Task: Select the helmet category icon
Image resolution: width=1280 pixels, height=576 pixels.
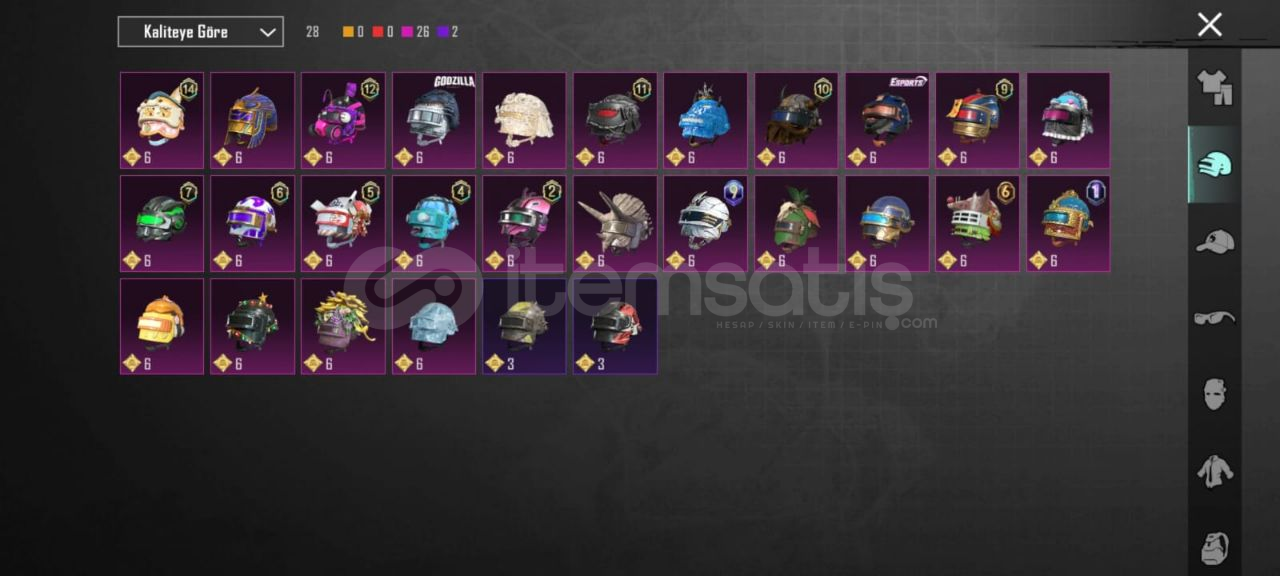Action: click(x=1214, y=165)
